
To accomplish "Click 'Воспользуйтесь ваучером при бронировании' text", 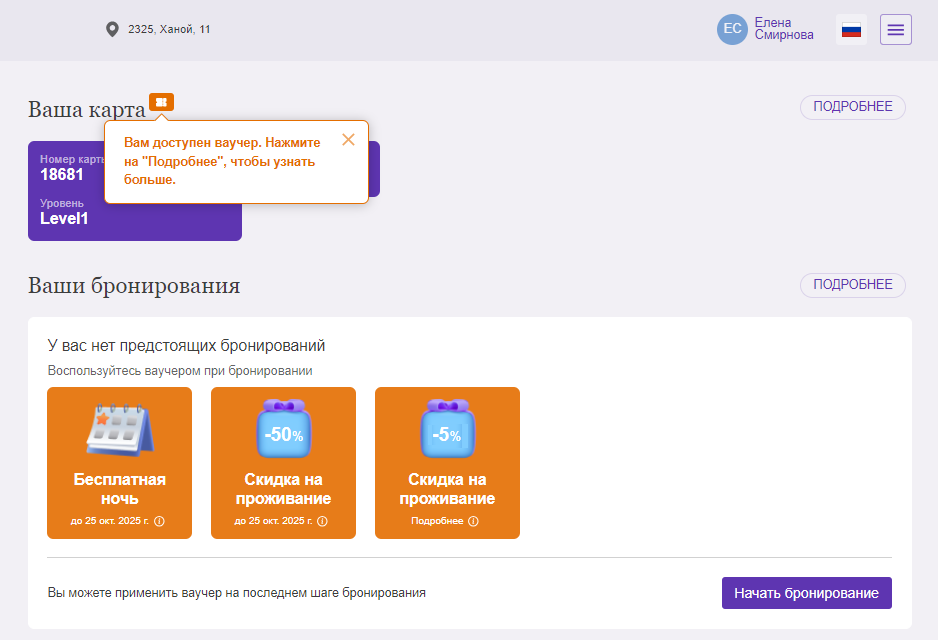I will 180,371.
